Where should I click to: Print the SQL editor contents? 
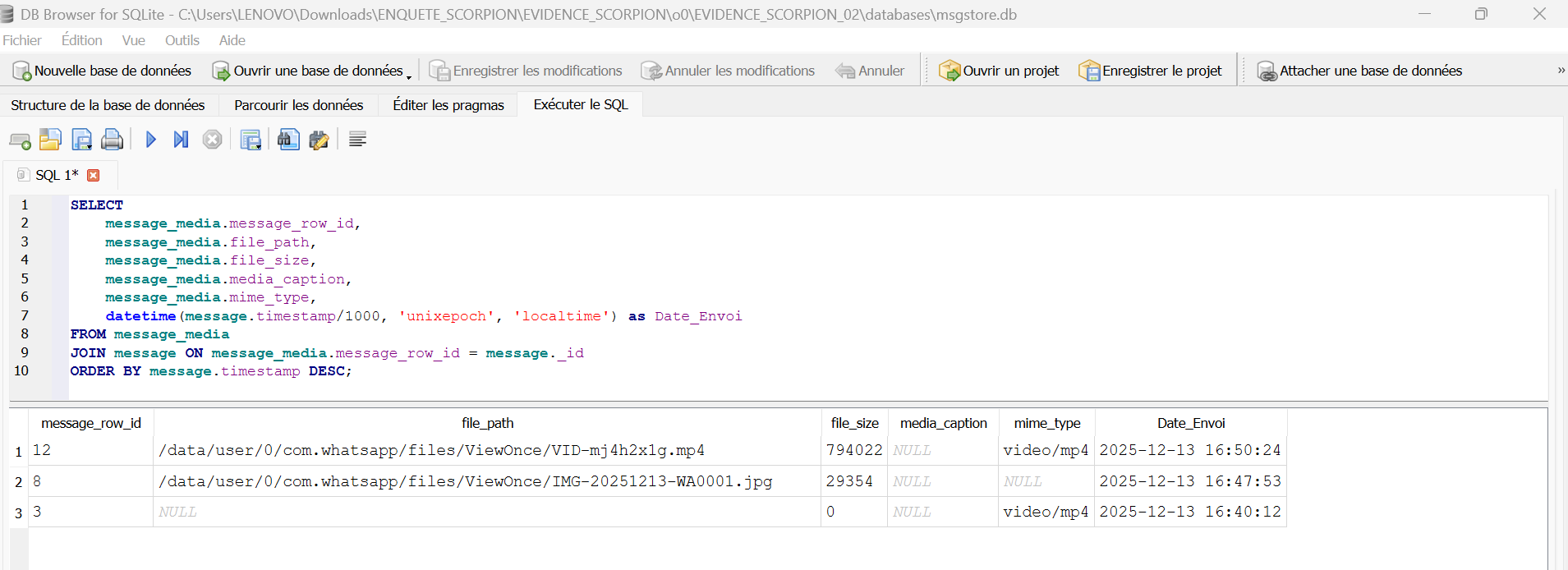(x=112, y=140)
